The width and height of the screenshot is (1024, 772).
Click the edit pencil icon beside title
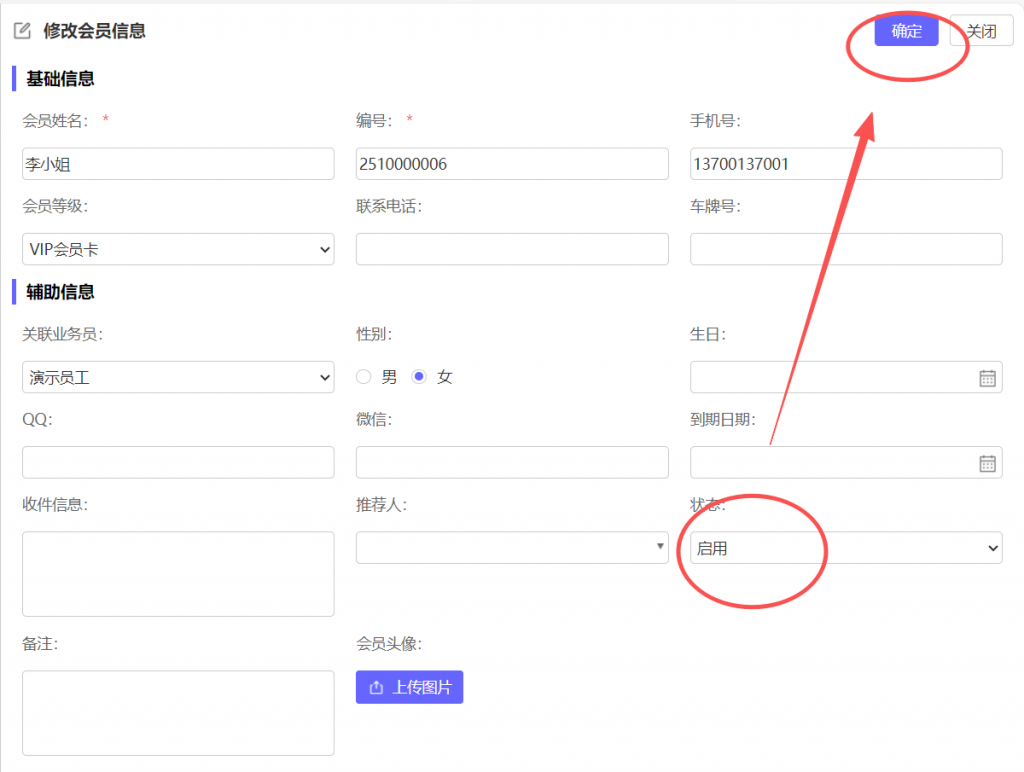point(22,31)
